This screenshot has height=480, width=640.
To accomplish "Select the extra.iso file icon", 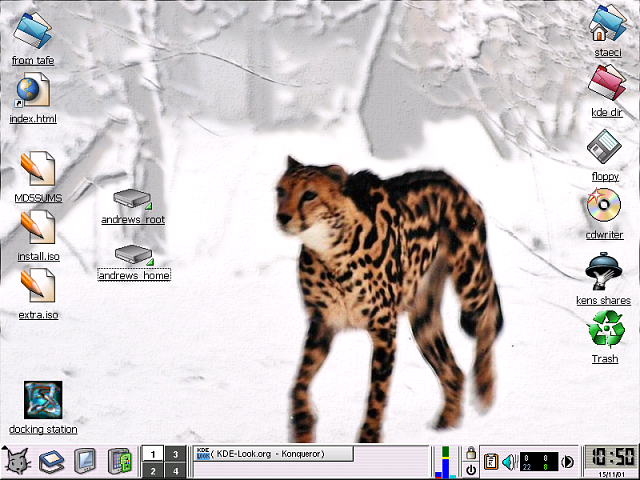I will pos(38,286).
